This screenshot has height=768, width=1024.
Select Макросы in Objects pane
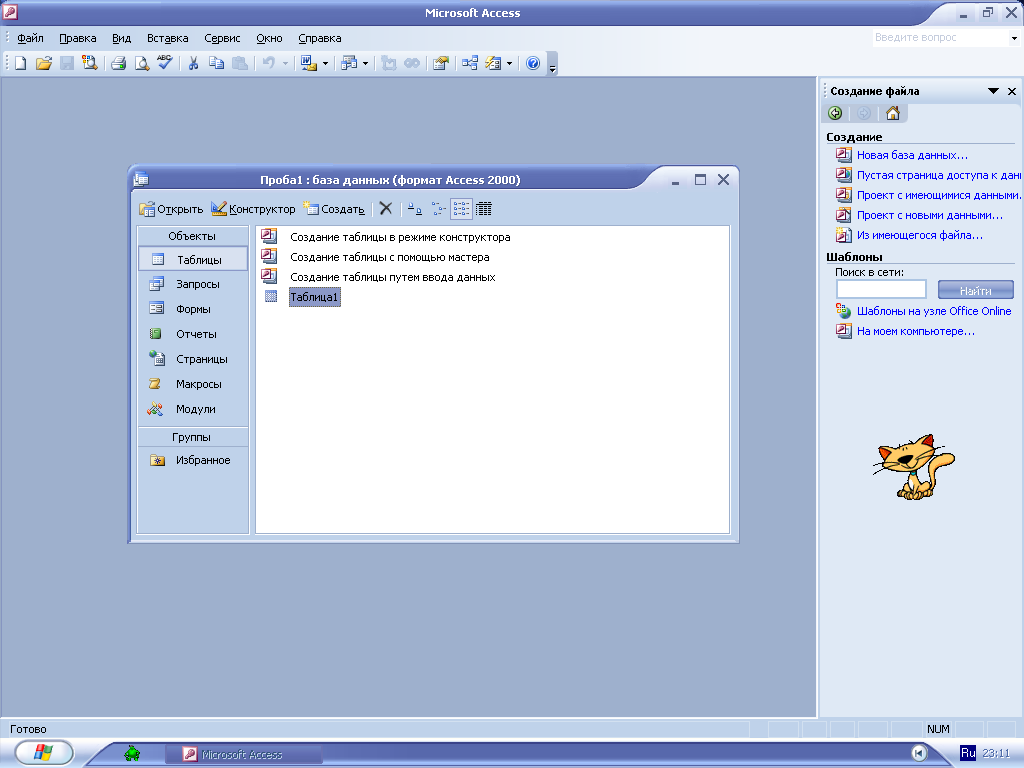(x=193, y=384)
